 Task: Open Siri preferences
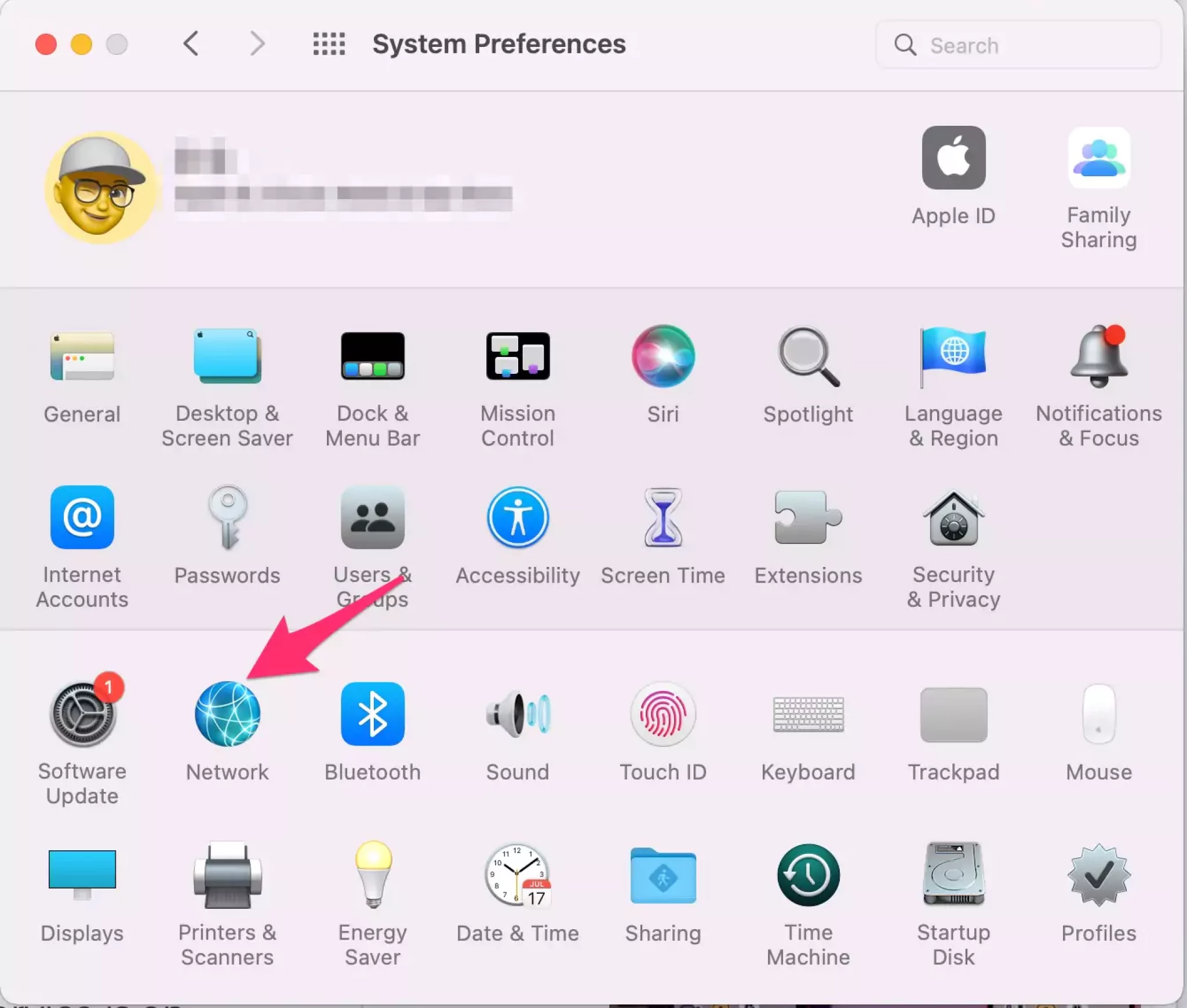663,356
